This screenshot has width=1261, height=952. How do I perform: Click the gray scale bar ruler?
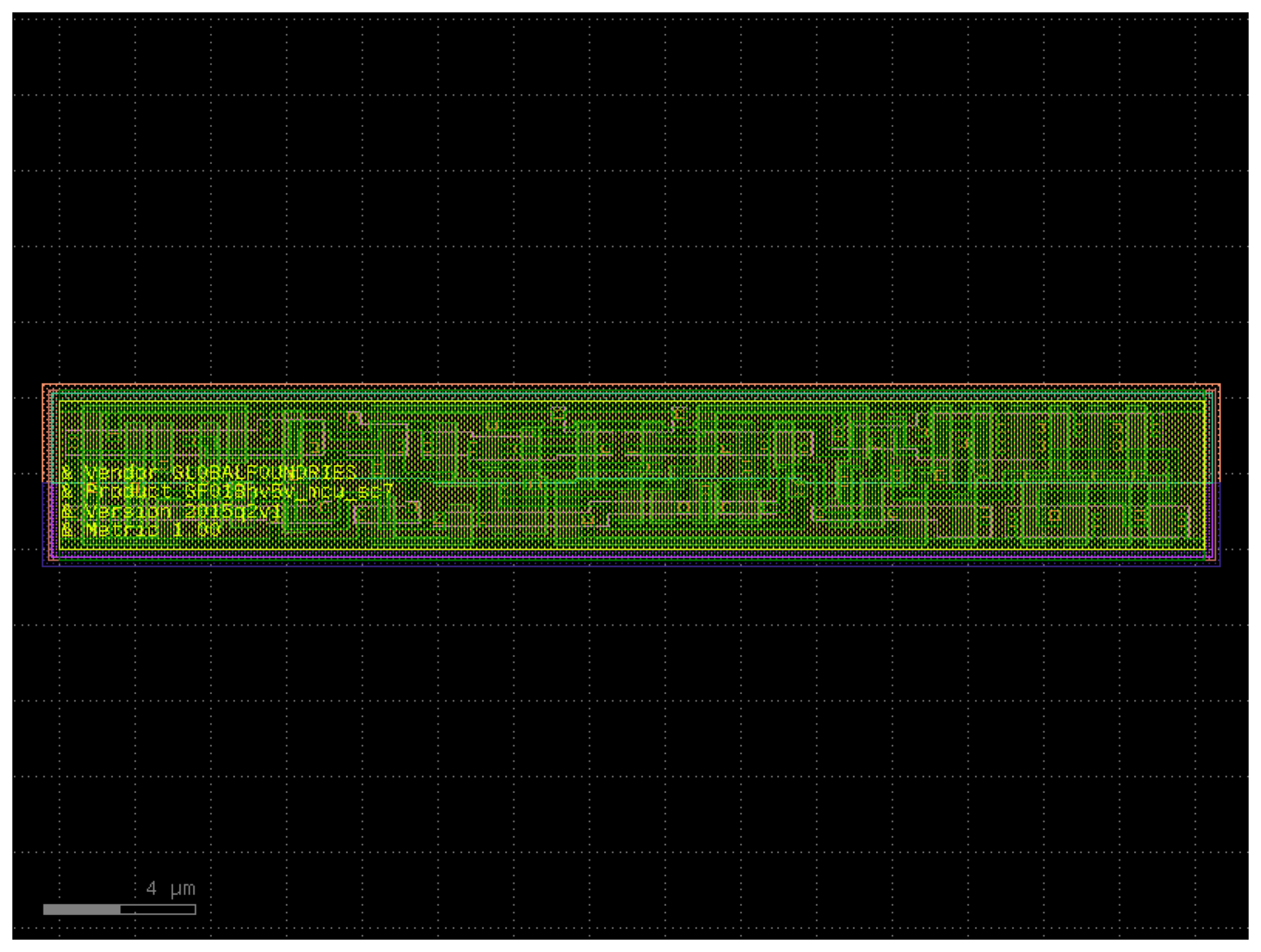[x=120, y=909]
